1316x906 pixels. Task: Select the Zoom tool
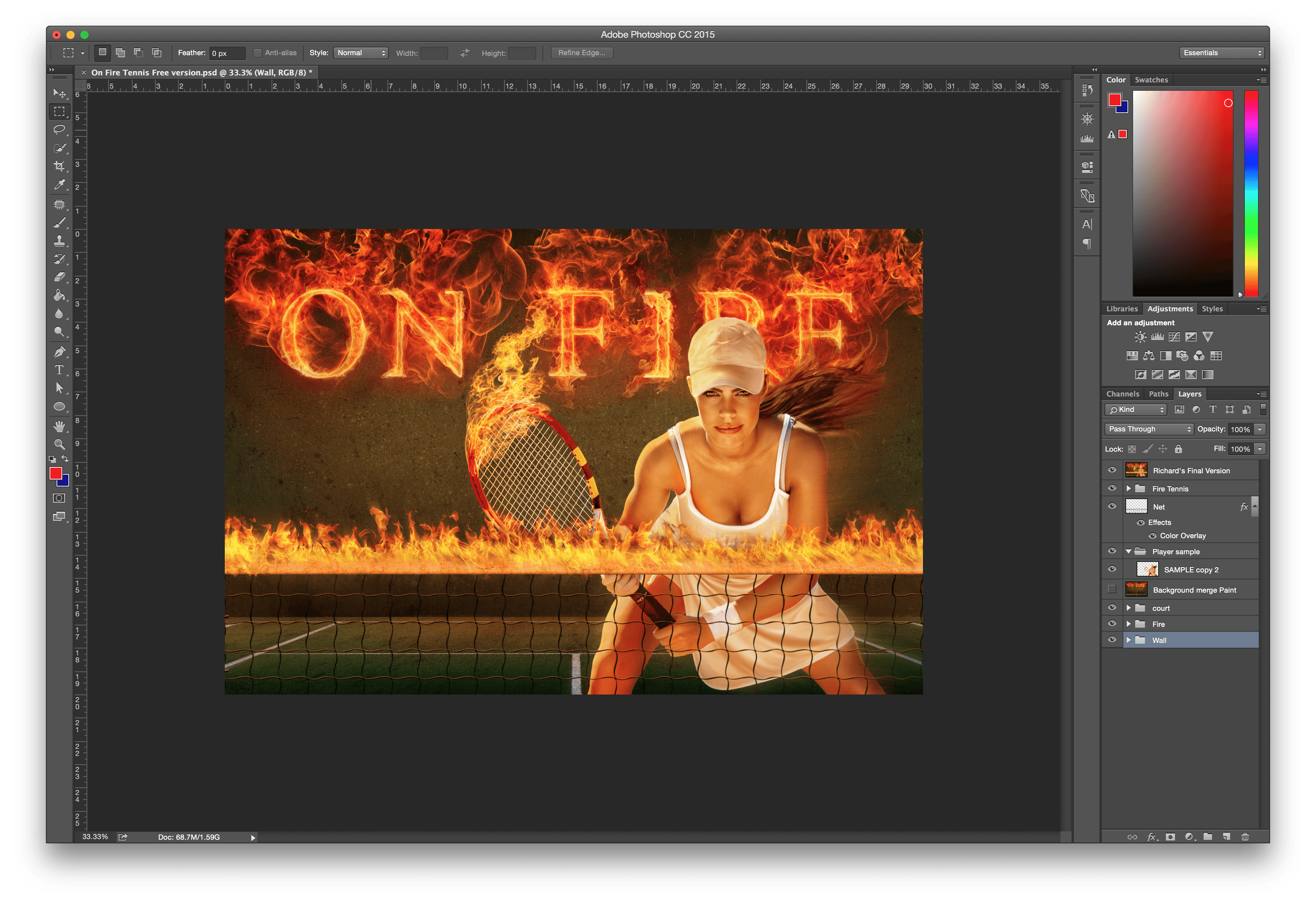(60, 445)
